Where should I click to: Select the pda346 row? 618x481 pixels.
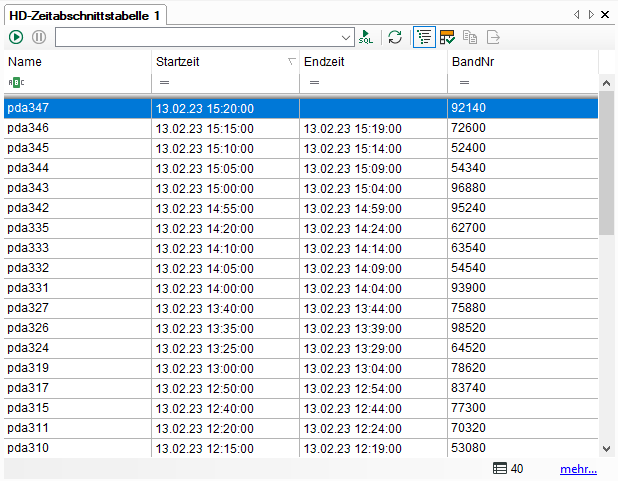coord(77,128)
